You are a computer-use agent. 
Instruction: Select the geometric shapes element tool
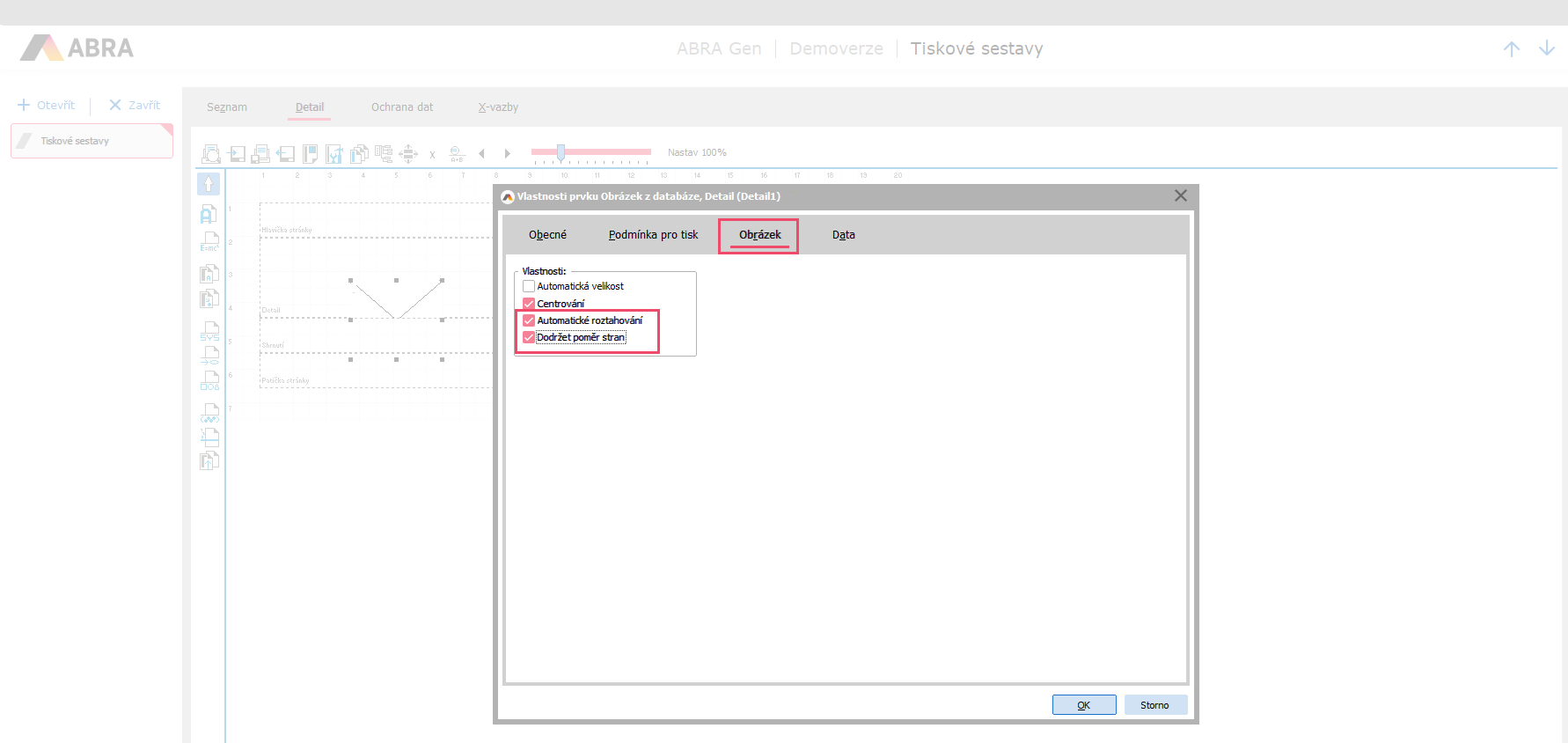point(209,380)
